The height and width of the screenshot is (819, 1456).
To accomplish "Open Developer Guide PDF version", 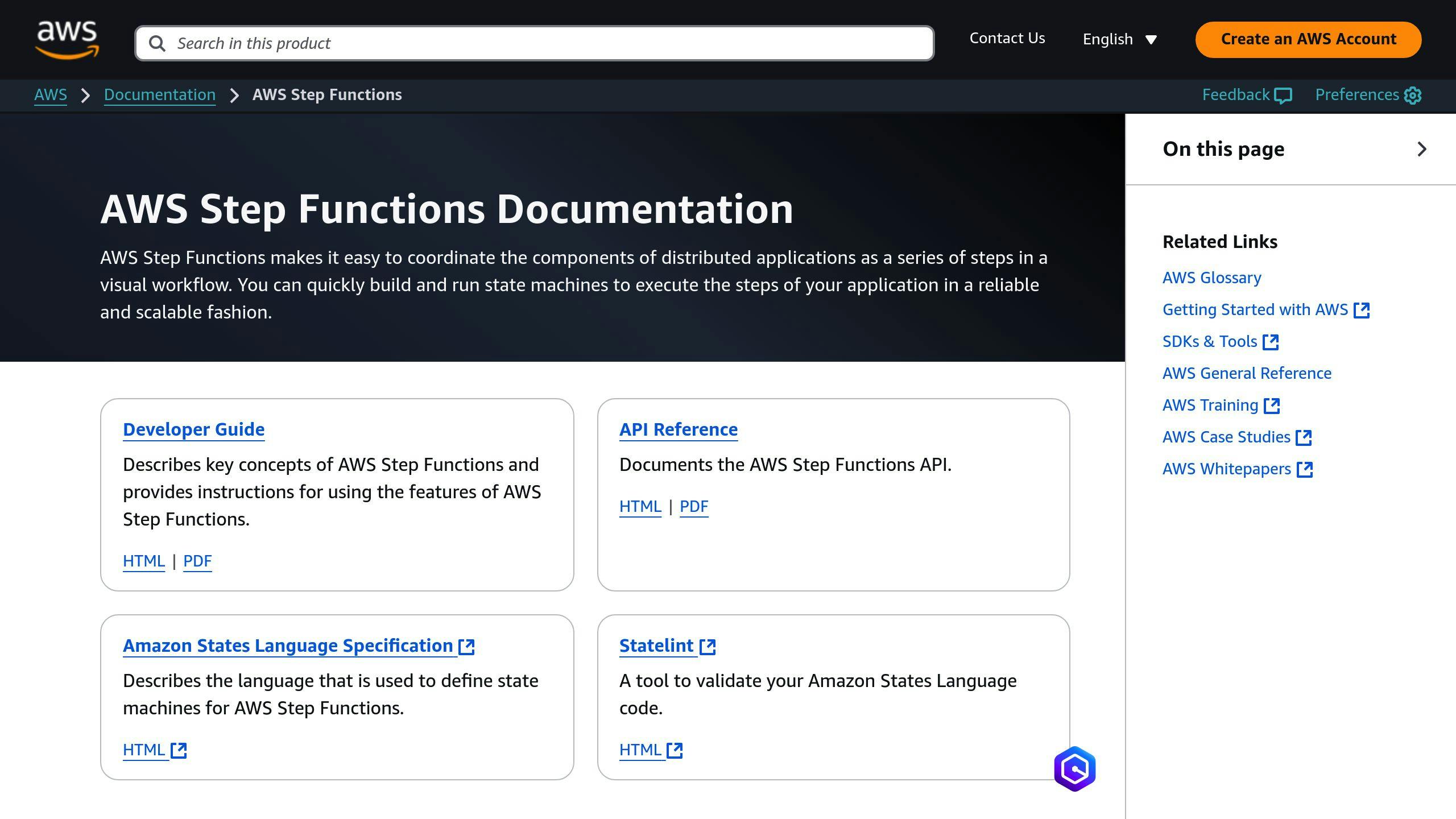I will pyautogui.click(x=197, y=561).
